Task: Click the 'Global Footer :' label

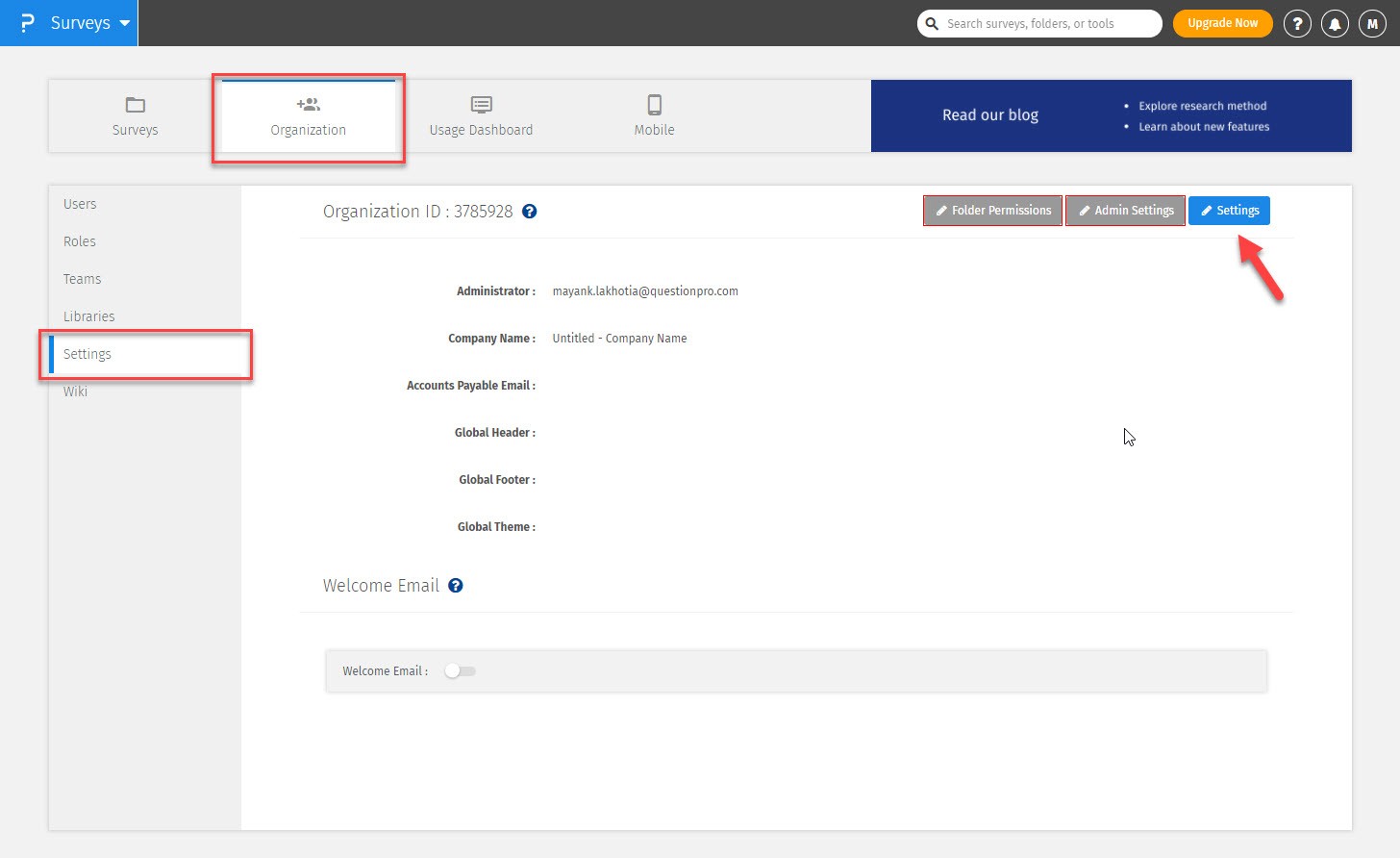Action: 497,480
